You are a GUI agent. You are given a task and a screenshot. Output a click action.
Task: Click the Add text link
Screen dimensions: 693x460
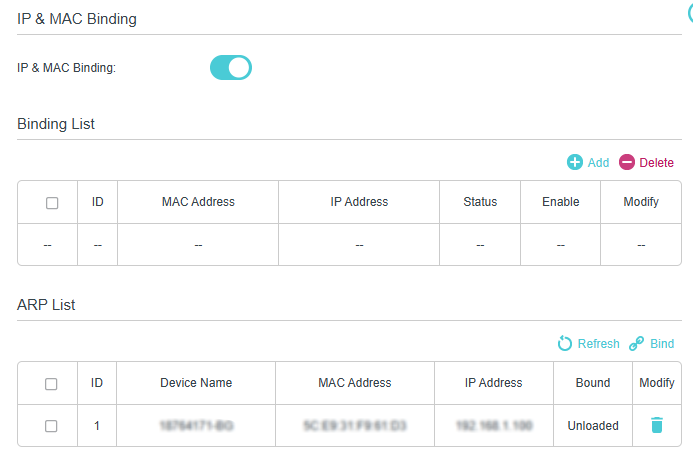pyautogui.click(x=598, y=163)
